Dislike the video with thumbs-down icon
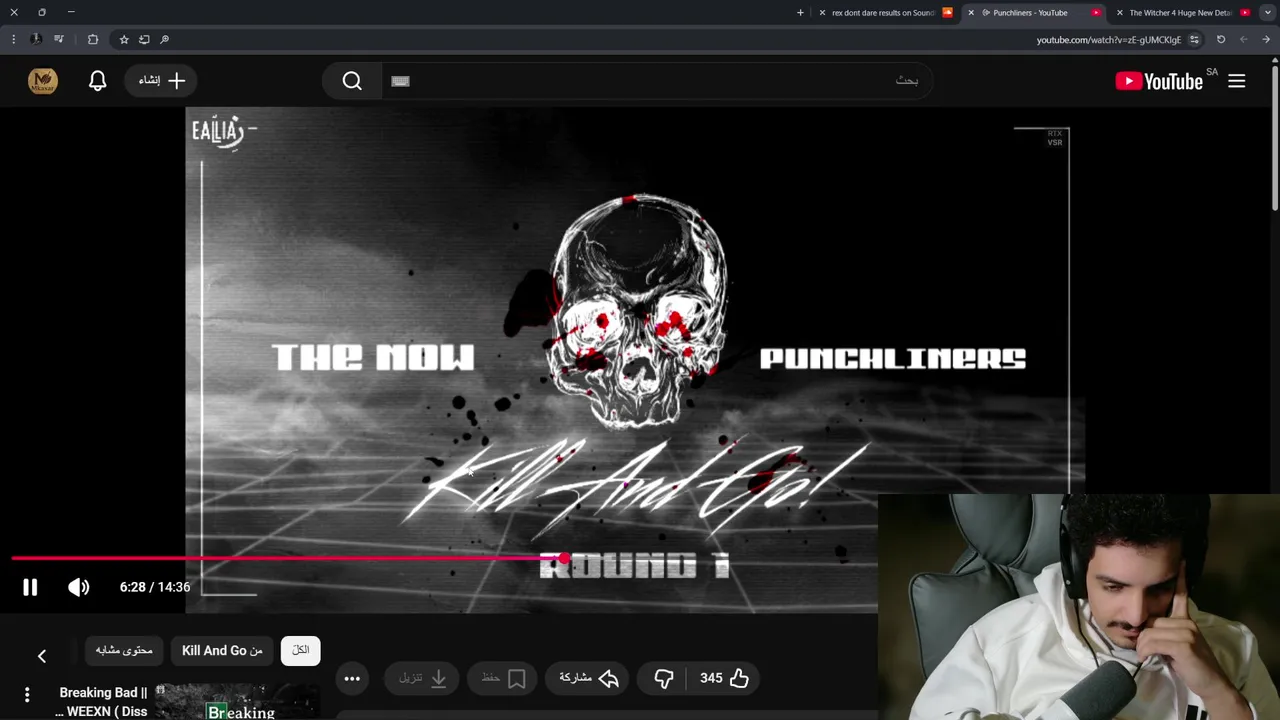This screenshot has width=1280, height=720. coord(664,678)
